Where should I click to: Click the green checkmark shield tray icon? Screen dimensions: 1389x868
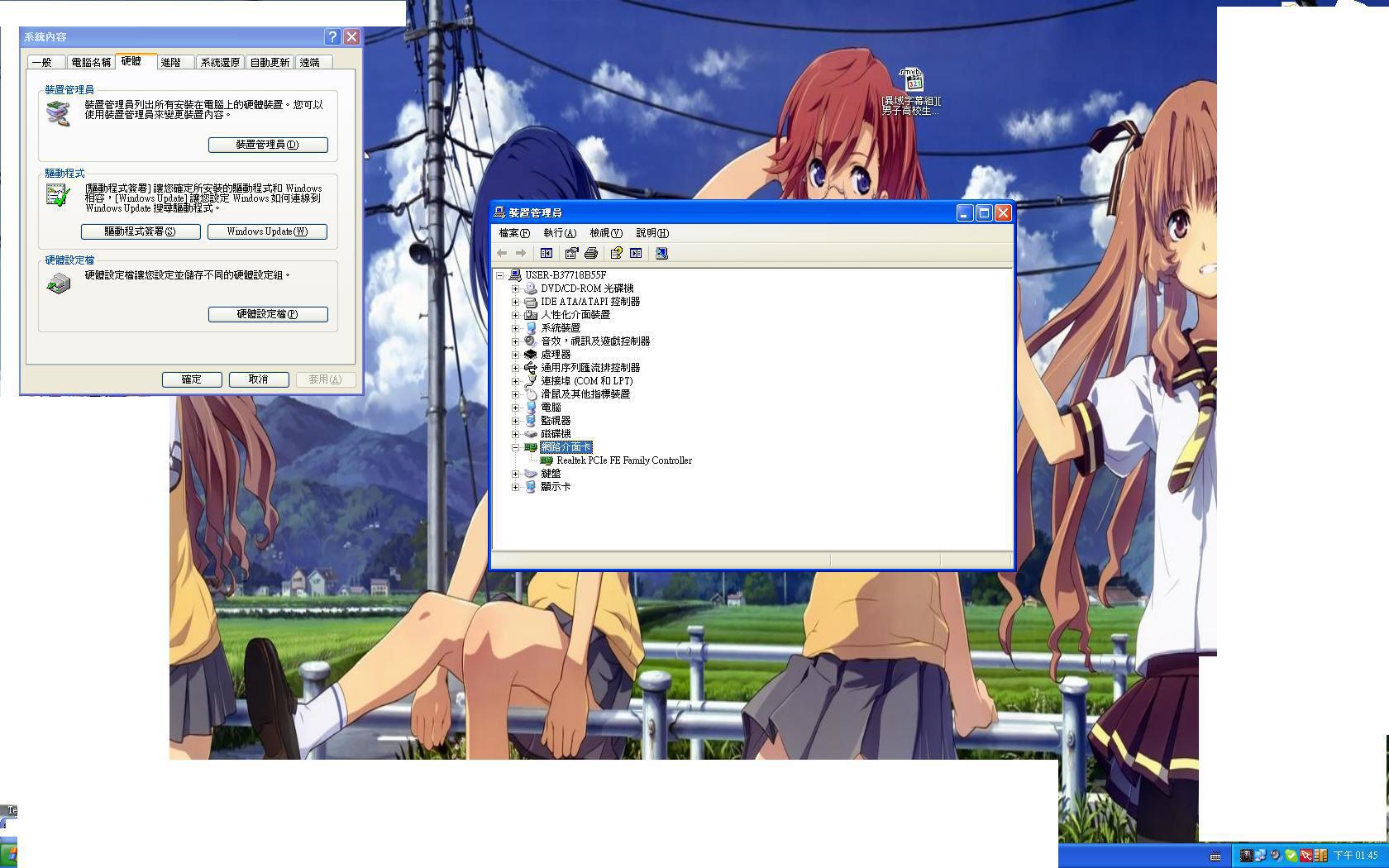(x=1291, y=856)
